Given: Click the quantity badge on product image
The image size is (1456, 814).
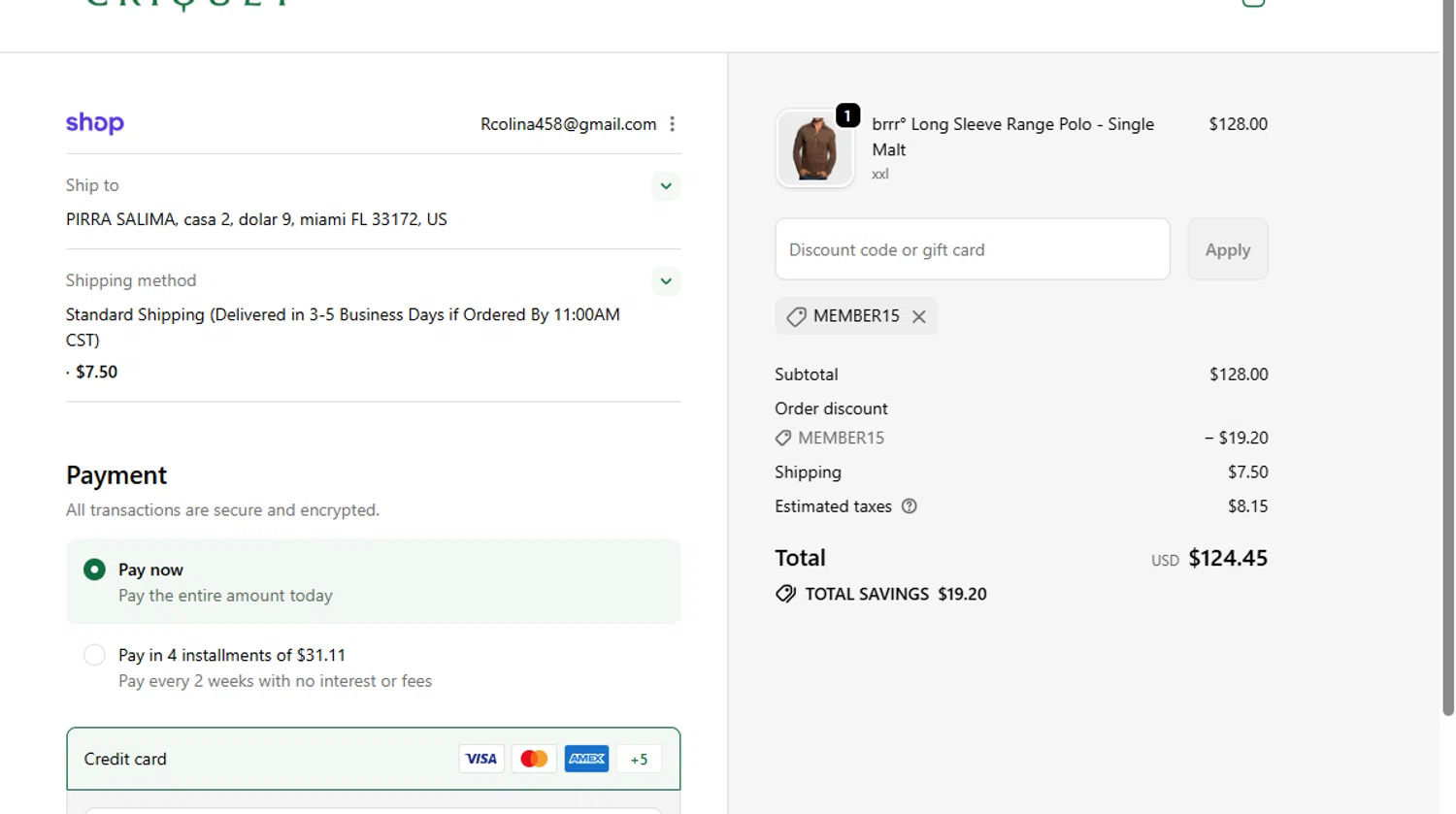Looking at the screenshot, I should pos(847,115).
